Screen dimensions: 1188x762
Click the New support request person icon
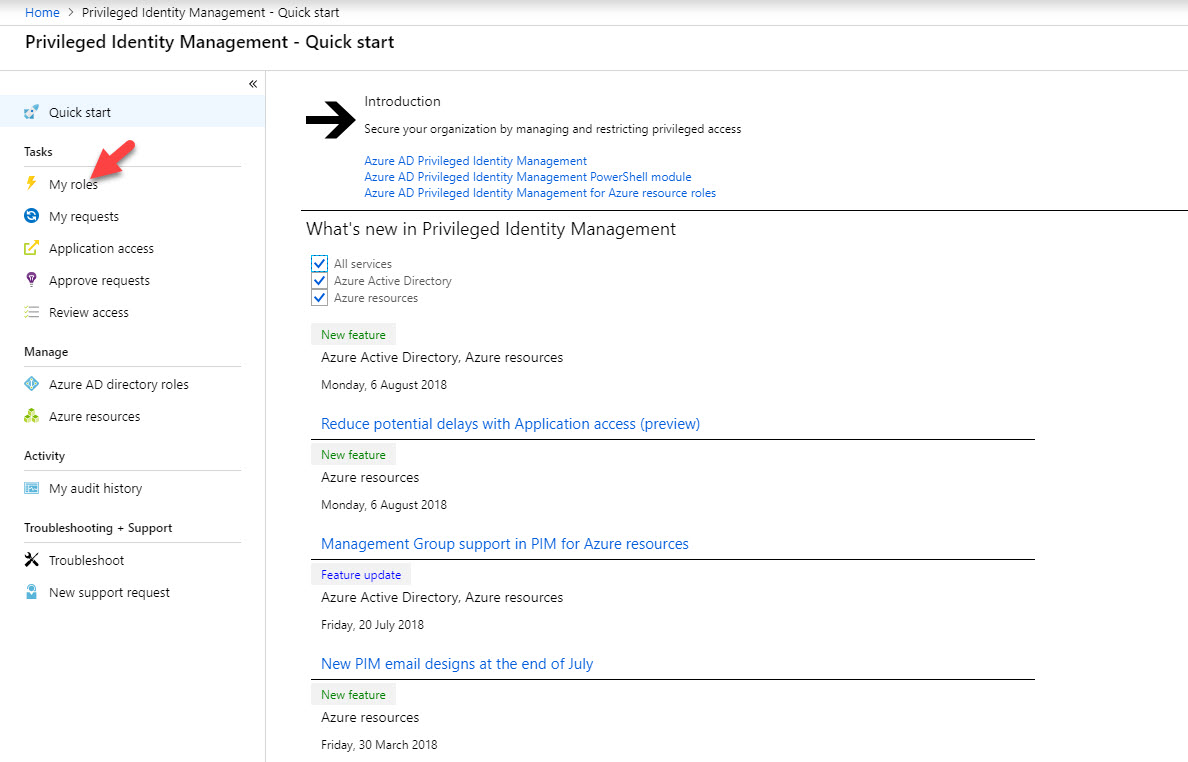(31, 592)
